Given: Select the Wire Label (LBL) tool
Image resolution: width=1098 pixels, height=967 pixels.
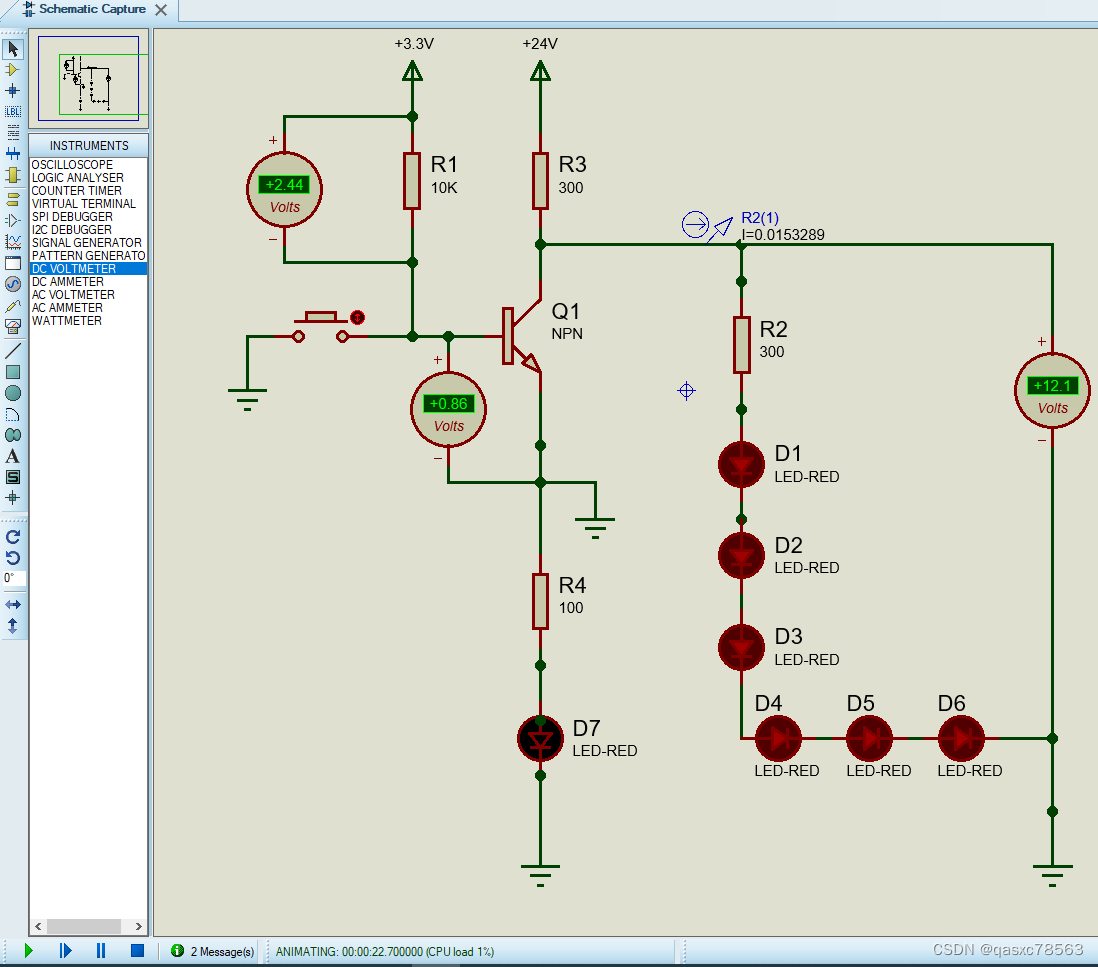Looking at the screenshot, I should pos(13,111).
